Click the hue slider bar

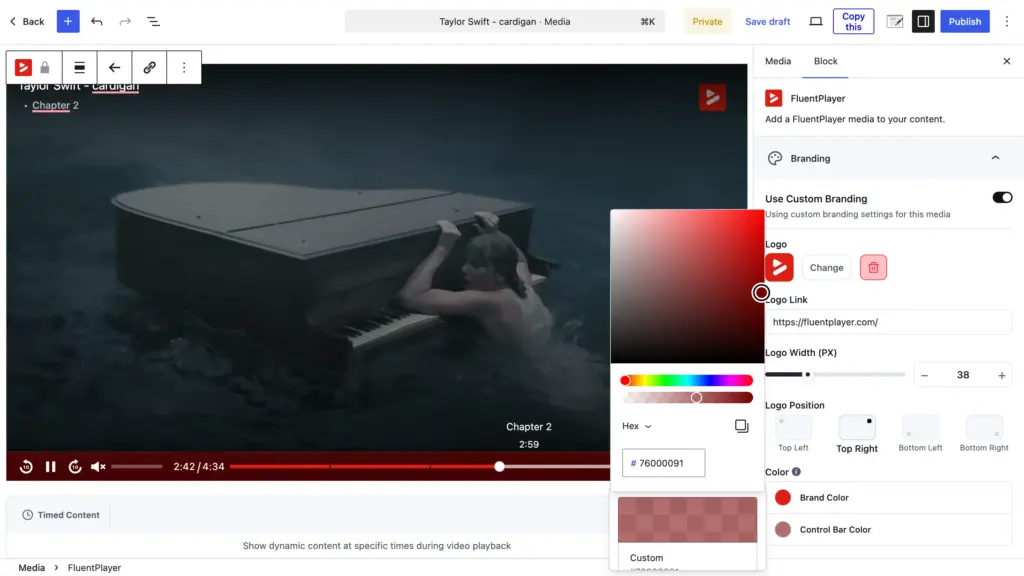click(686, 380)
